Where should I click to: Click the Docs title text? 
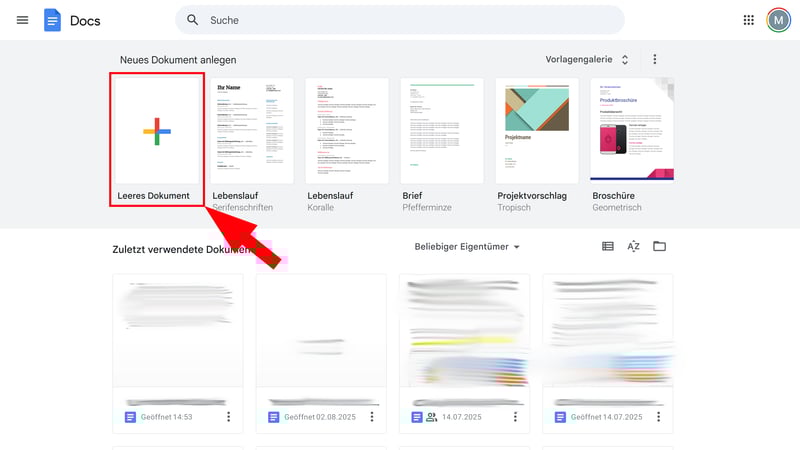pyautogui.click(x=85, y=21)
